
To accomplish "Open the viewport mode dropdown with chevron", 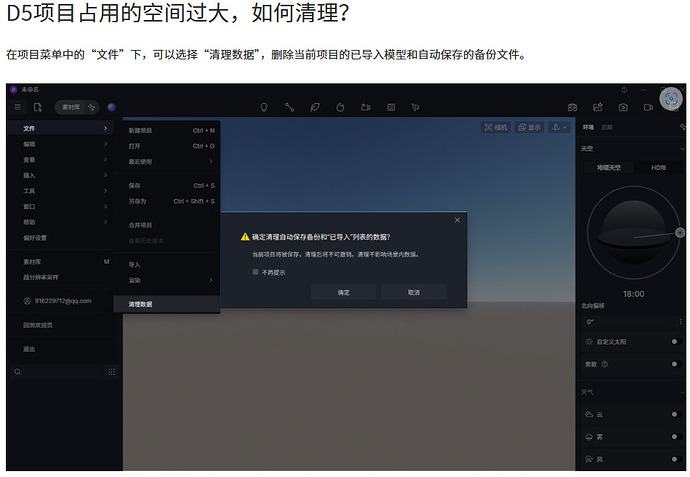I will coord(560,127).
